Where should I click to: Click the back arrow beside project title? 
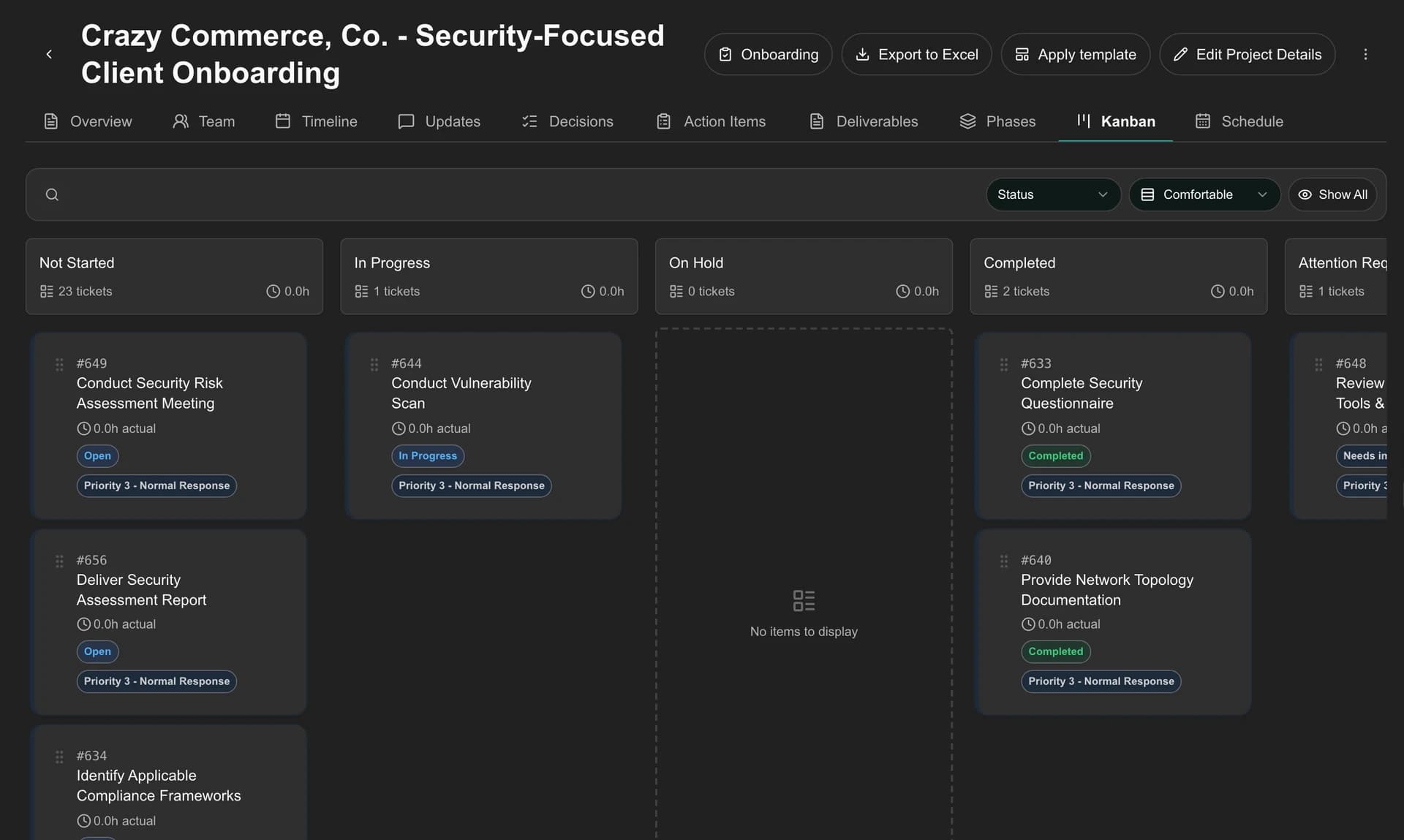pyautogui.click(x=49, y=54)
